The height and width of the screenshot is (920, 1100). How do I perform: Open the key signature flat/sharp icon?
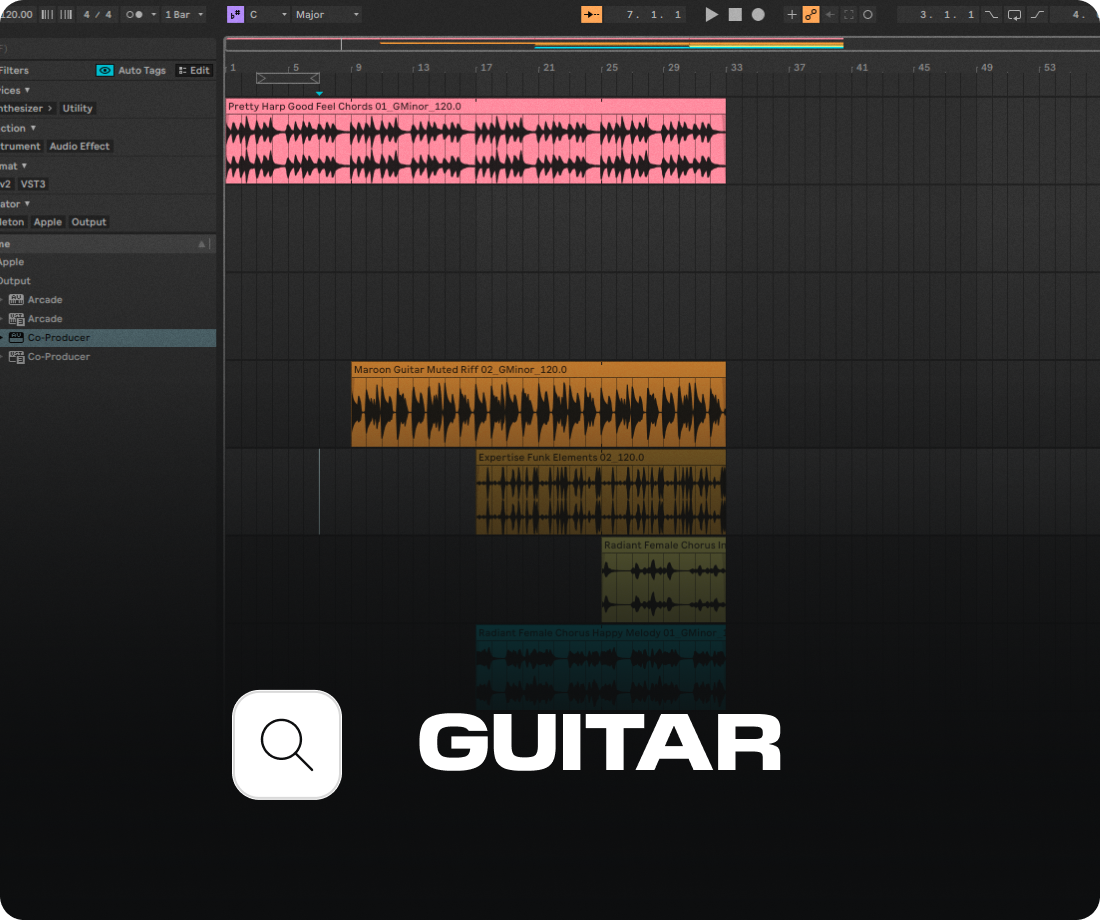click(x=235, y=14)
